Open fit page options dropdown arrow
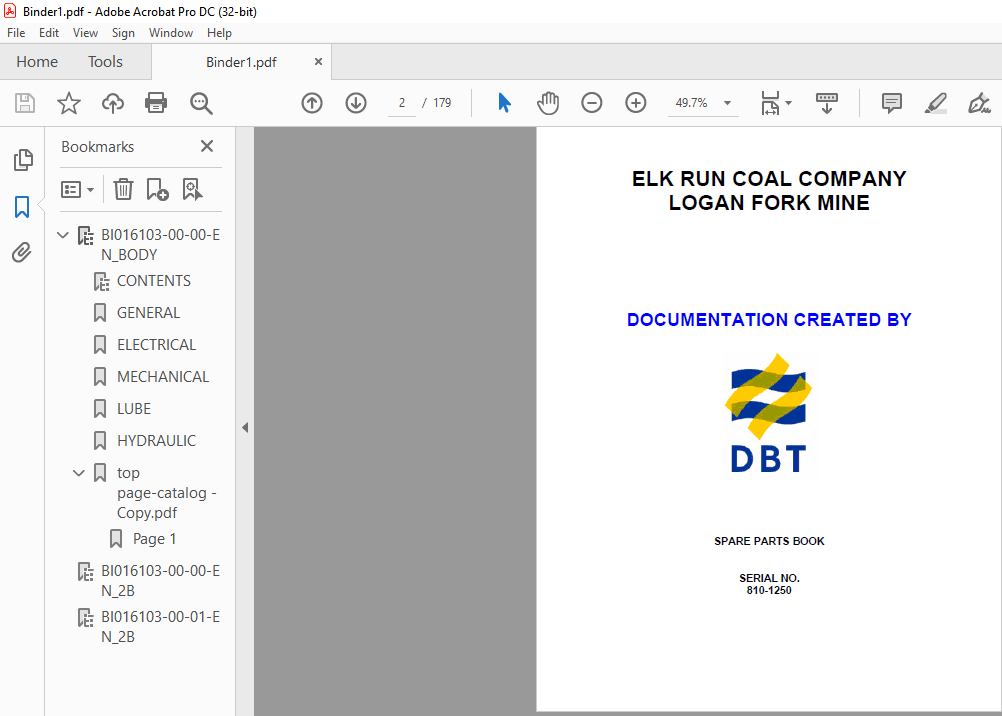 click(789, 103)
